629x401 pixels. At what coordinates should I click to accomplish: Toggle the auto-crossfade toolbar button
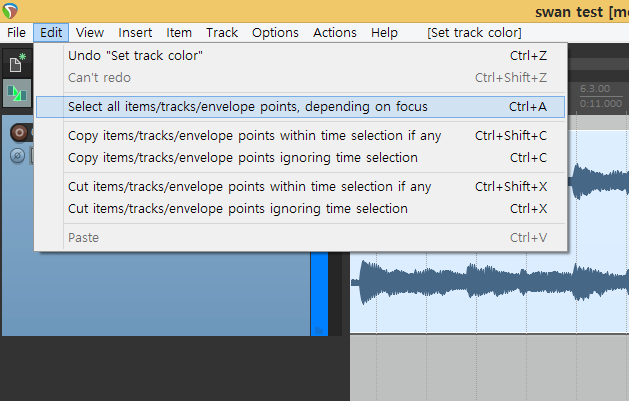coord(17,93)
